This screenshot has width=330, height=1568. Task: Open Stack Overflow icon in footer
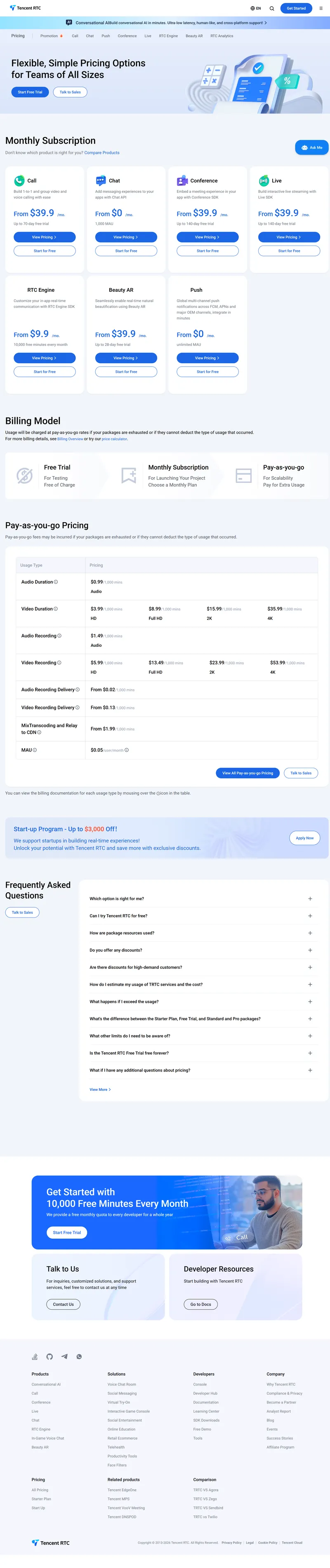coord(35,1357)
